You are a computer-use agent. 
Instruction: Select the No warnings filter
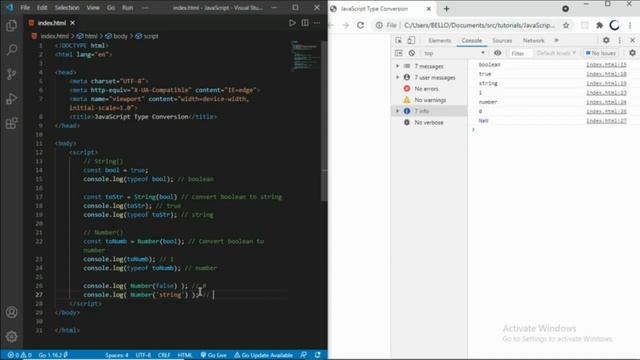(x=429, y=100)
